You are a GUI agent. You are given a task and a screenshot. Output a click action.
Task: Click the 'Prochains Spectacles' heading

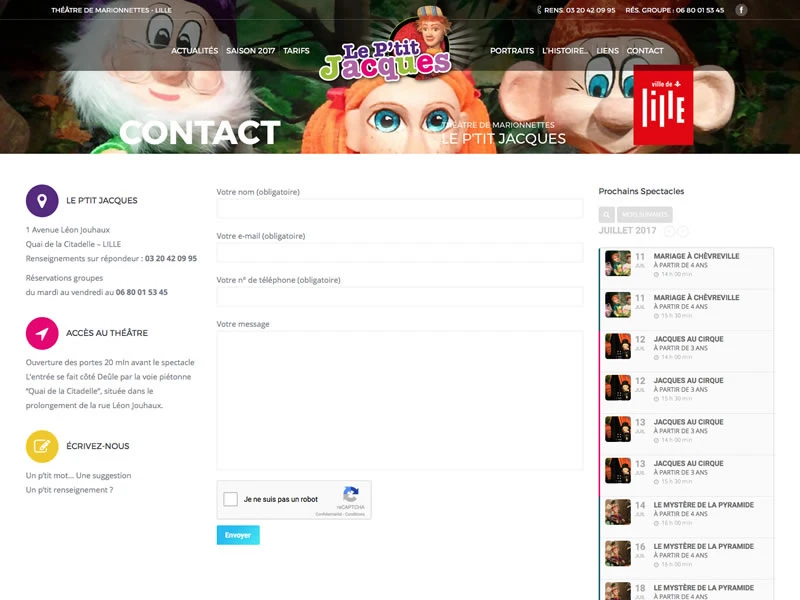641,191
